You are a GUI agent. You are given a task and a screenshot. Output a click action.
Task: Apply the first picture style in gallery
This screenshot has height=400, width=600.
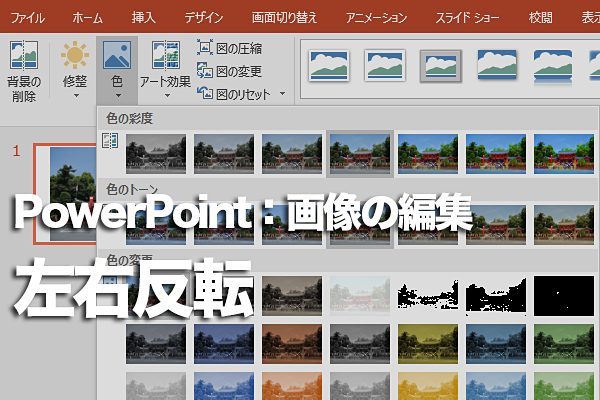[329, 66]
